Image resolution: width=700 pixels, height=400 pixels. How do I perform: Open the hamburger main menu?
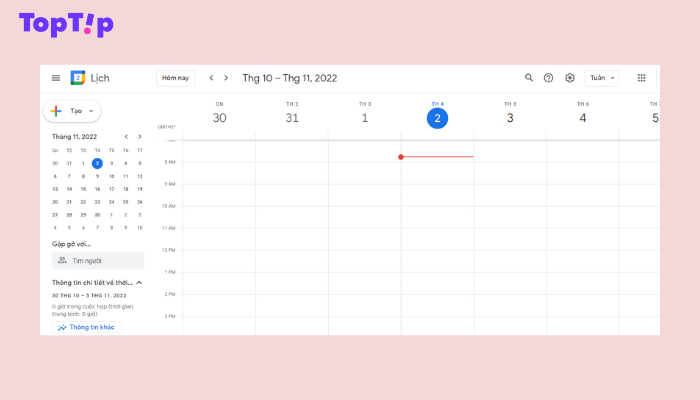click(x=56, y=78)
